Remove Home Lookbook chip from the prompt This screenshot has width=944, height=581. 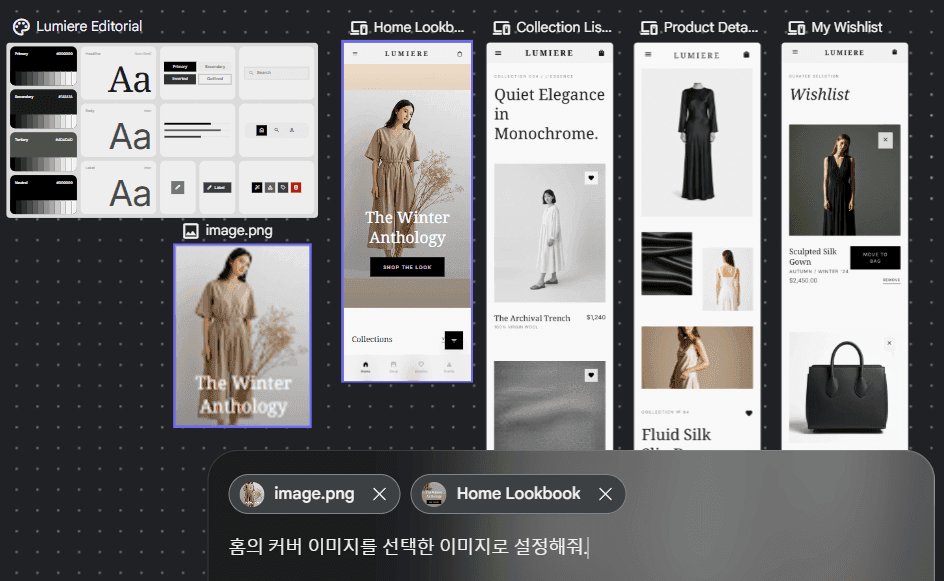coord(605,494)
